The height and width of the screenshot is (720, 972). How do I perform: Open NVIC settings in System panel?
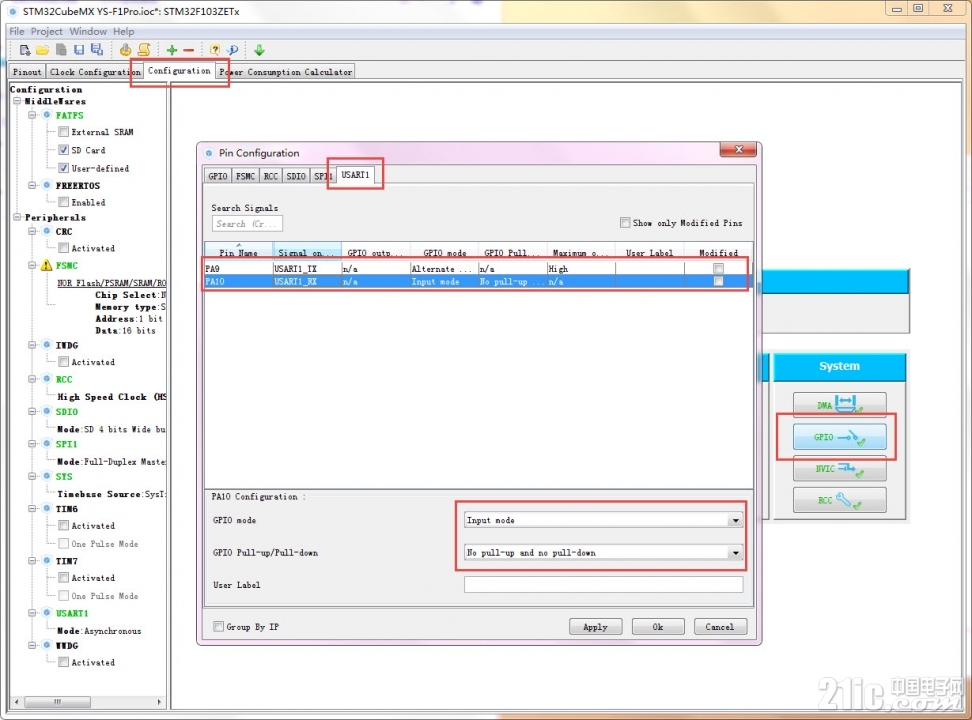[839, 469]
